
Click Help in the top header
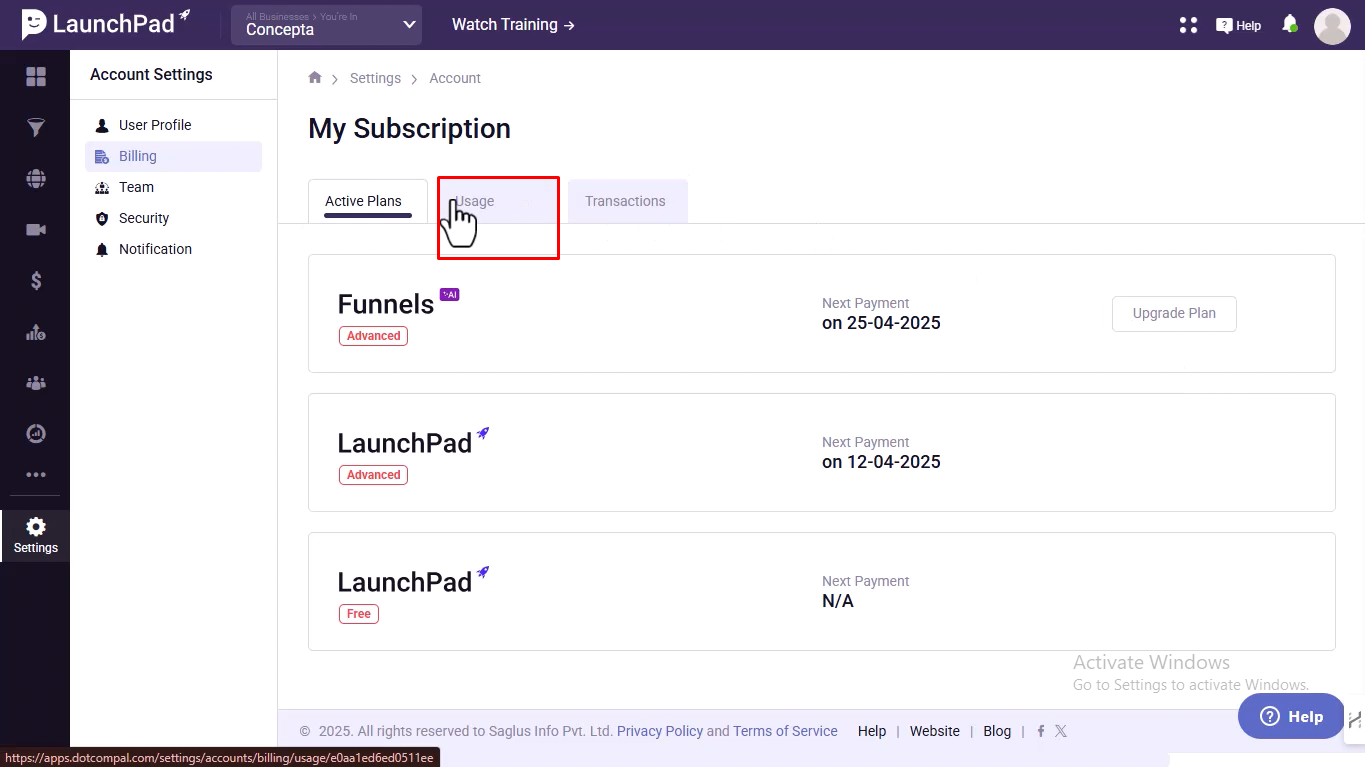tap(1238, 25)
